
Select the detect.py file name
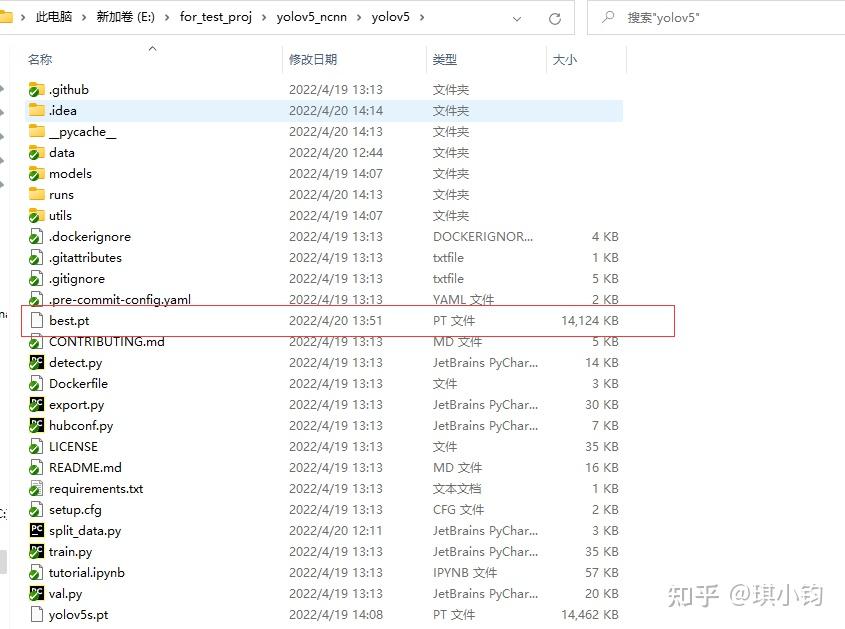75,363
